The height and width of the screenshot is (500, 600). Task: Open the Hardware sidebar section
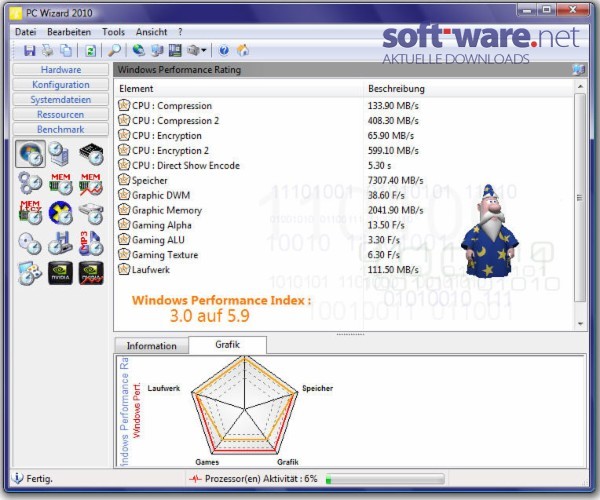pyautogui.click(x=61, y=70)
